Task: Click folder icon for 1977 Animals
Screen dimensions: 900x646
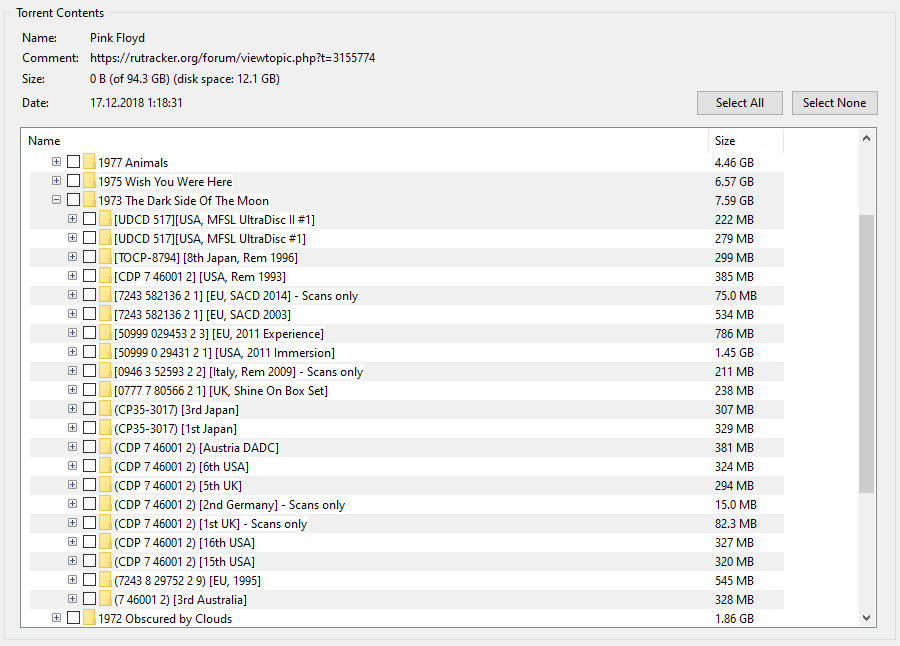Action: [89, 162]
